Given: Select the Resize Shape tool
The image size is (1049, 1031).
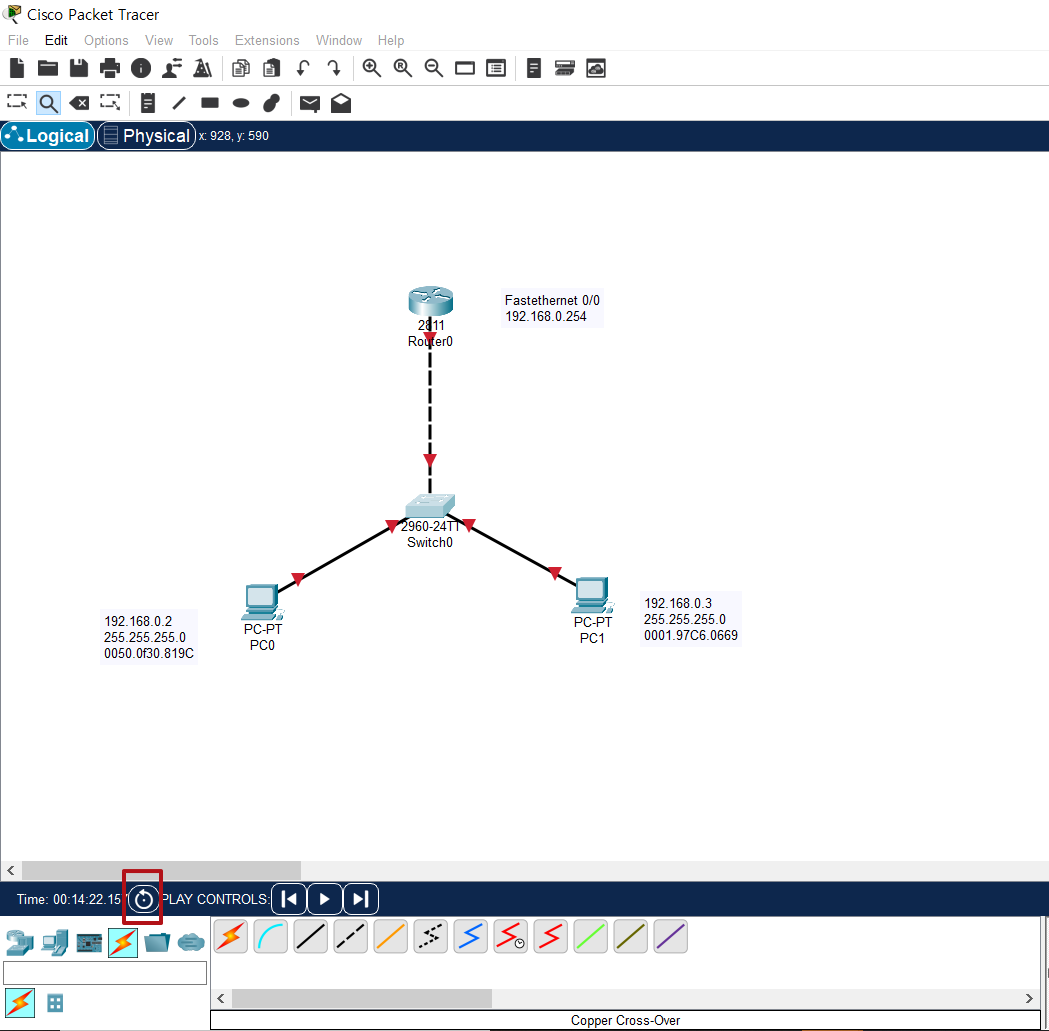Looking at the screenshot, I should 110,102.
